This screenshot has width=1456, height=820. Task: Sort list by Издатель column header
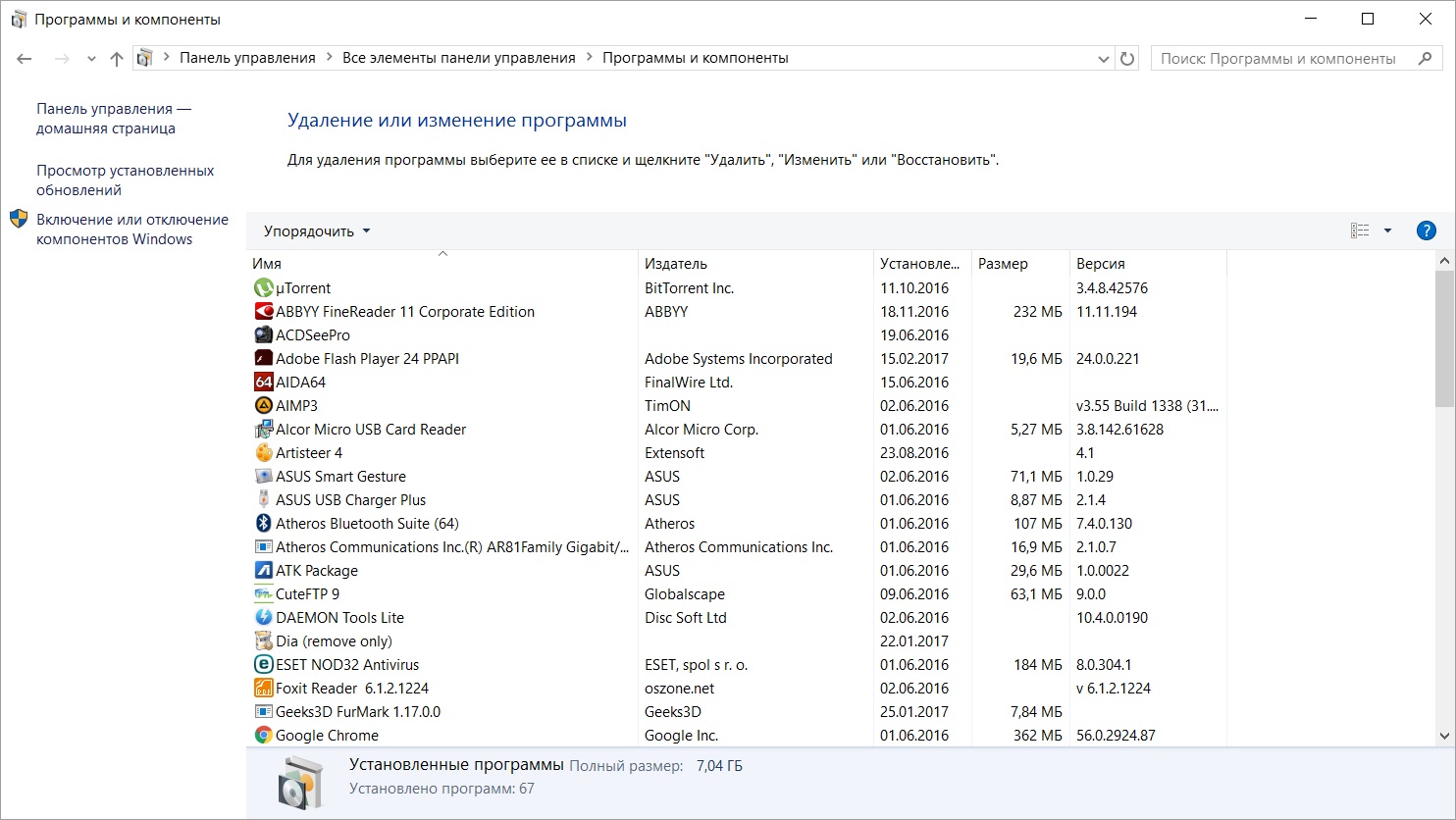click(676, 264)
